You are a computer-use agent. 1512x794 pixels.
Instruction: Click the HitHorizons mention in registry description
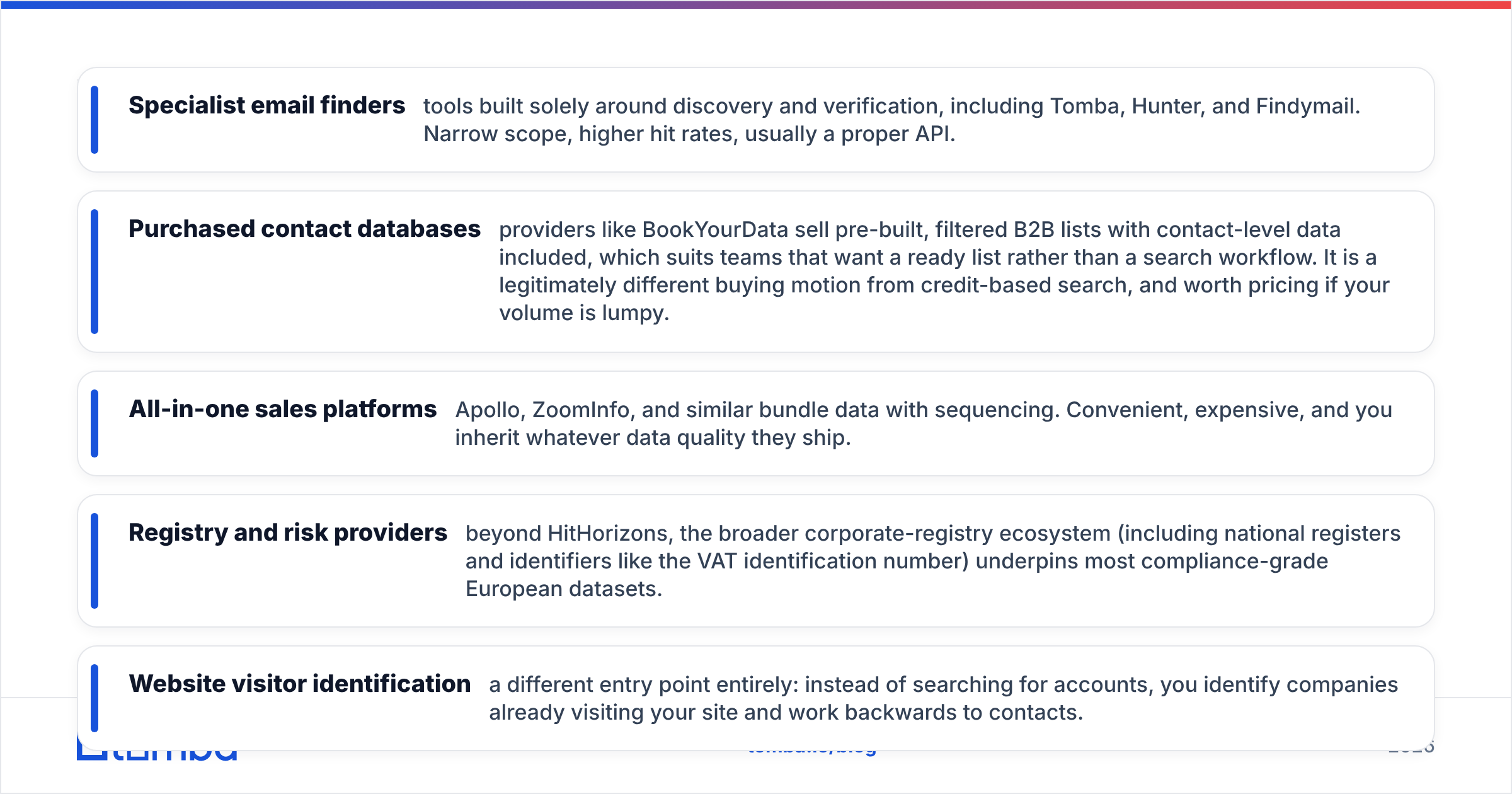point(607,534)
